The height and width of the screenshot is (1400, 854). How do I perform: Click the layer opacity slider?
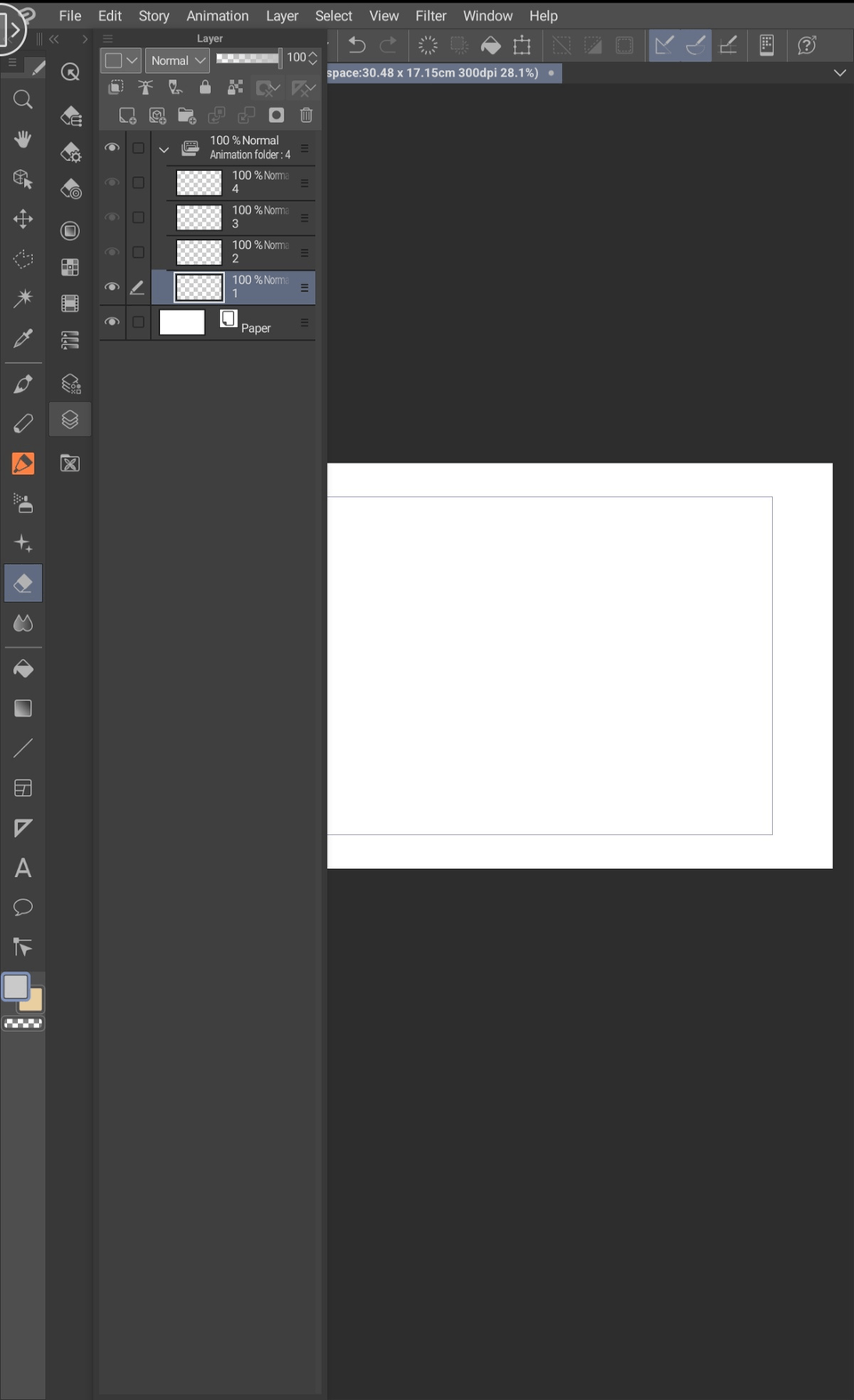click(x=248, y=58)
